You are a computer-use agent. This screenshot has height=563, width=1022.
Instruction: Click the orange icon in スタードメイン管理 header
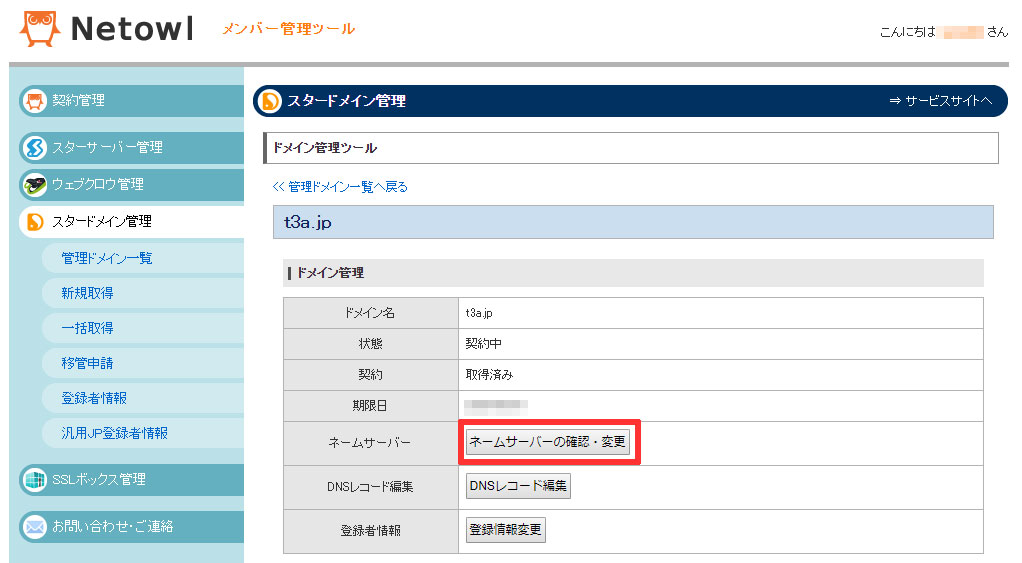(269, 101)
